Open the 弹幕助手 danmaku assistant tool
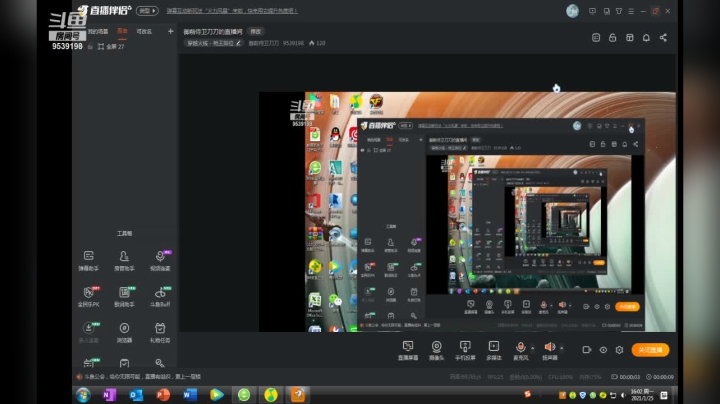Image resolution: width=720 pixels, height=404 pixels. point(89,260)
